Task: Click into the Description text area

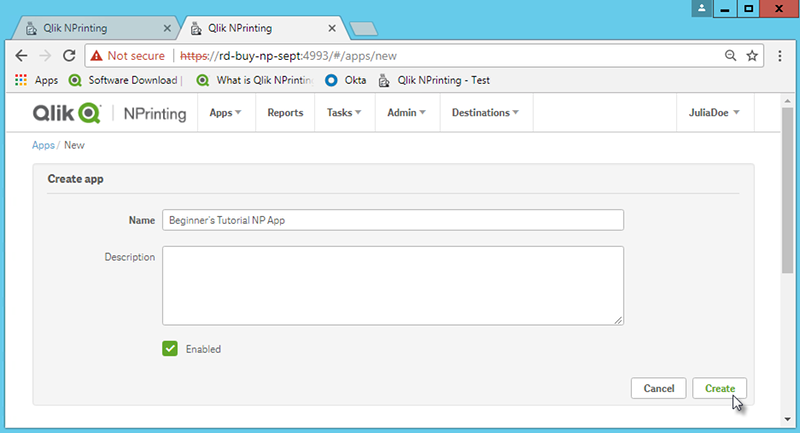Action: click(392, 285)
